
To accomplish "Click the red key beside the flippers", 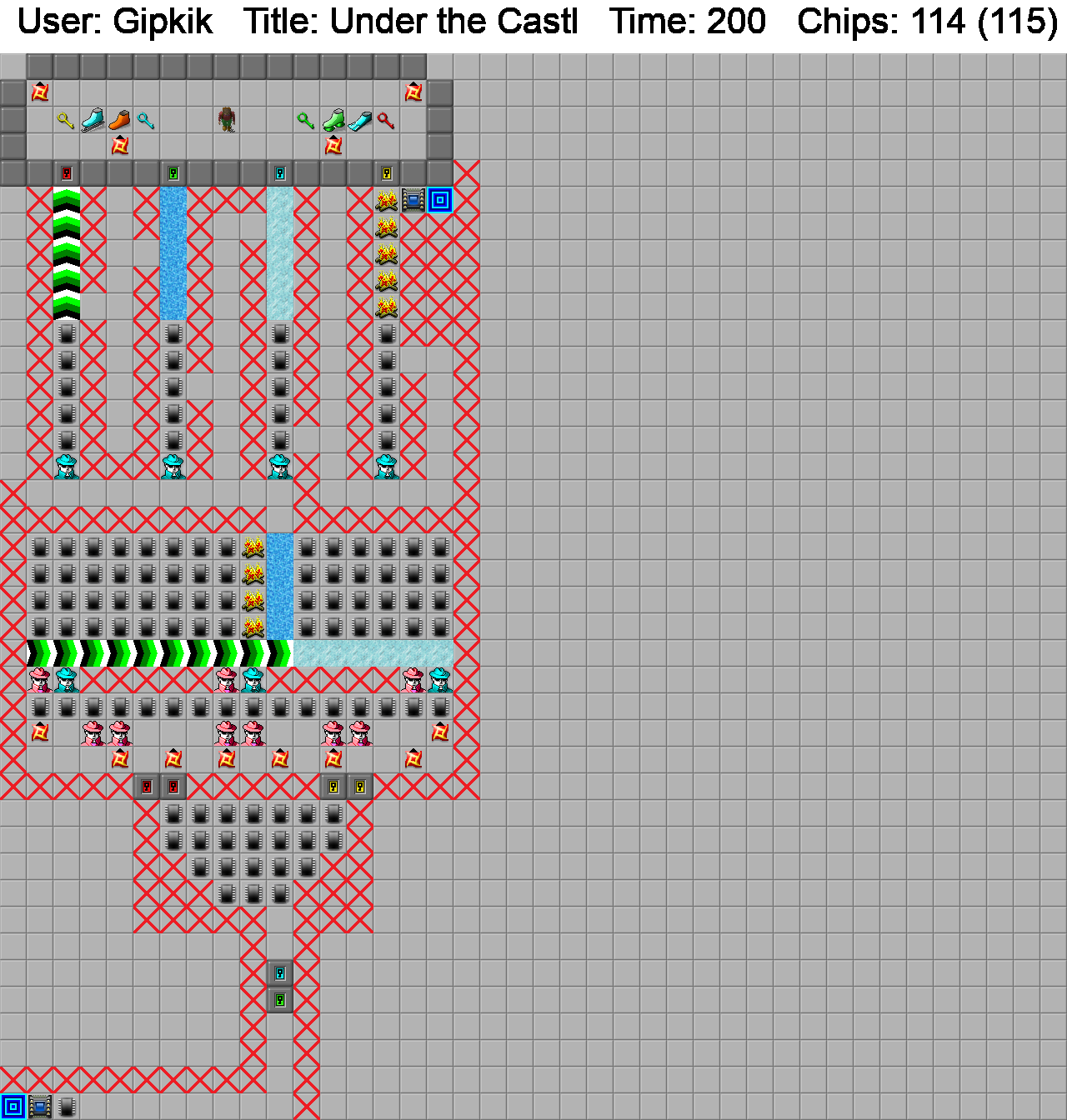I will click(386, 121).
